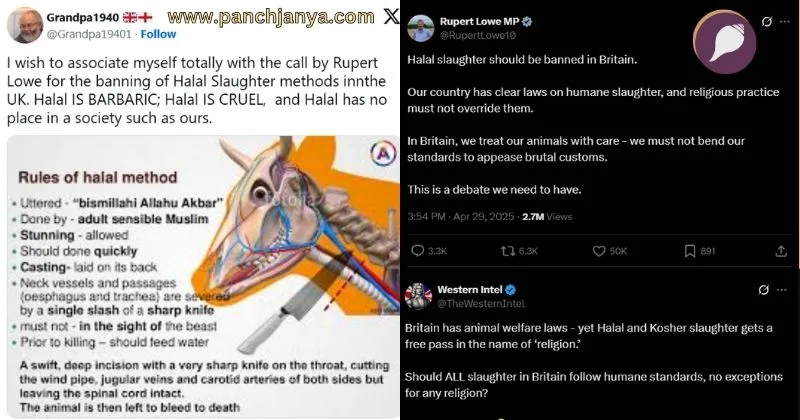Click Grok icon on Rupert Lowe's post
The width and height of the screenshot is (800, 420).
(766, 21)
